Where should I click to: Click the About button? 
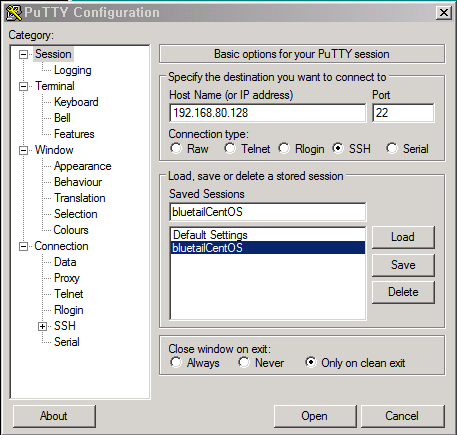(x=54, y=416)
